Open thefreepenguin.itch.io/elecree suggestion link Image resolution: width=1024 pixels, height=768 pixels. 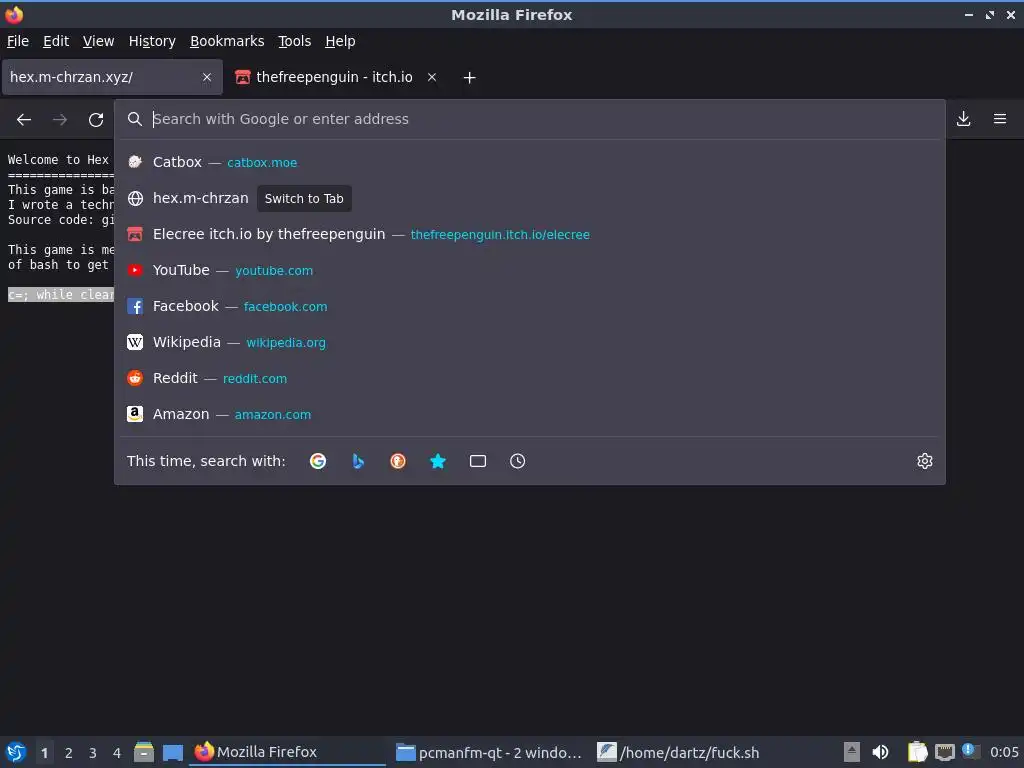pyautogui.click(x=500, y=234)
